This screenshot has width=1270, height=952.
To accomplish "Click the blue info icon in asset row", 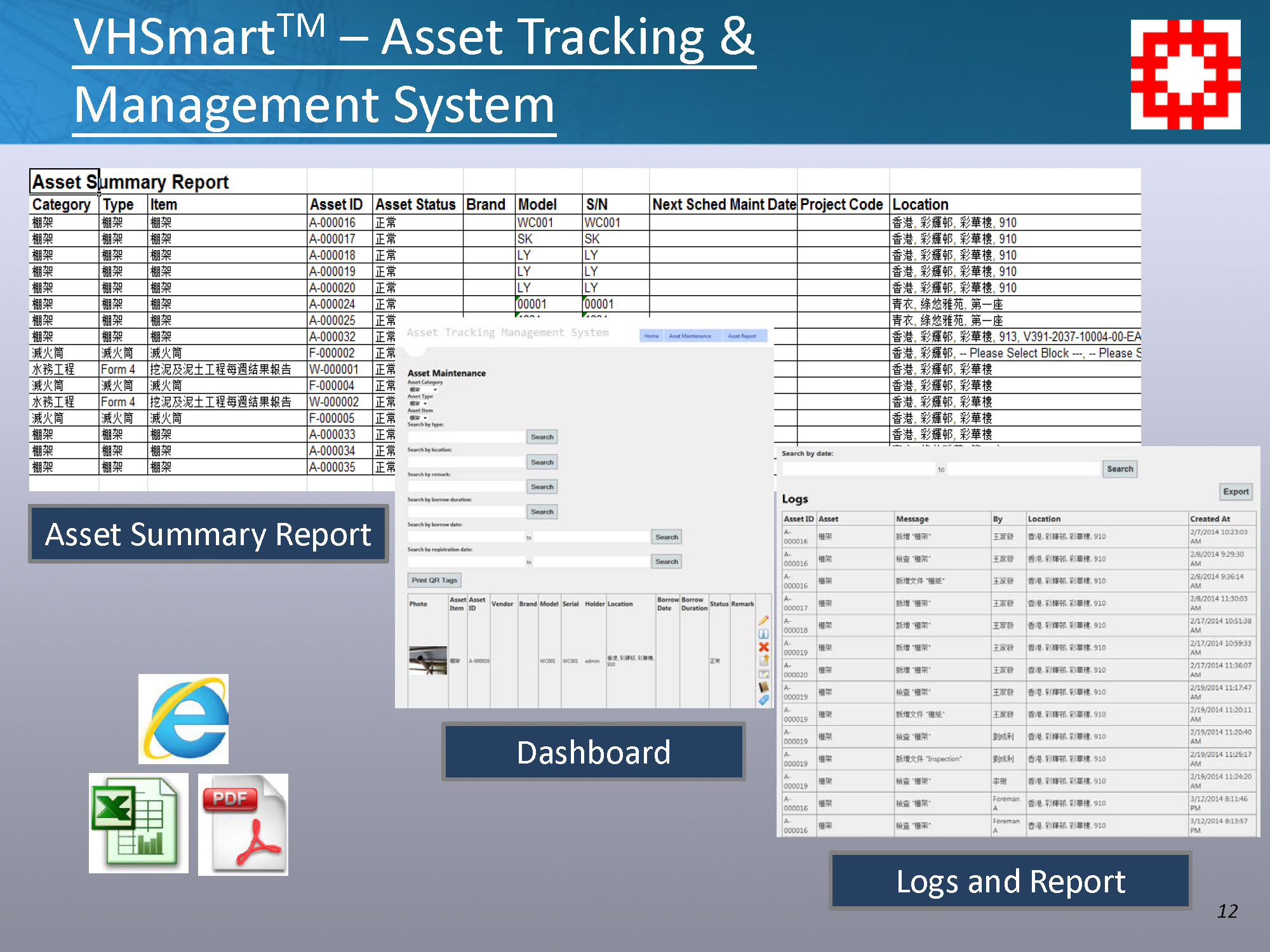I will 763,634.
